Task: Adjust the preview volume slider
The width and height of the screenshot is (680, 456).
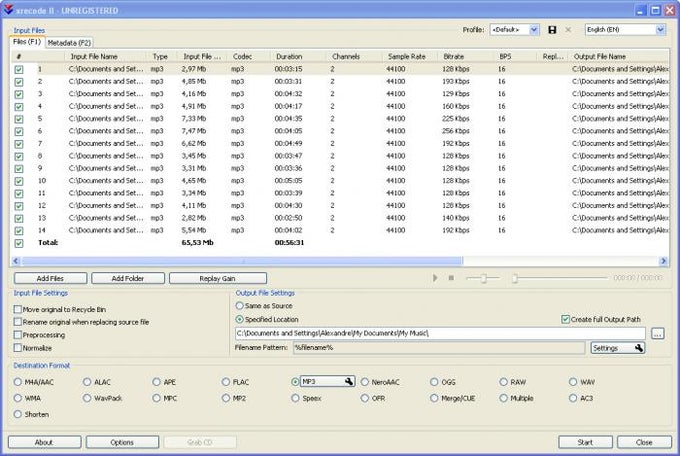Action: coord(483,278)
